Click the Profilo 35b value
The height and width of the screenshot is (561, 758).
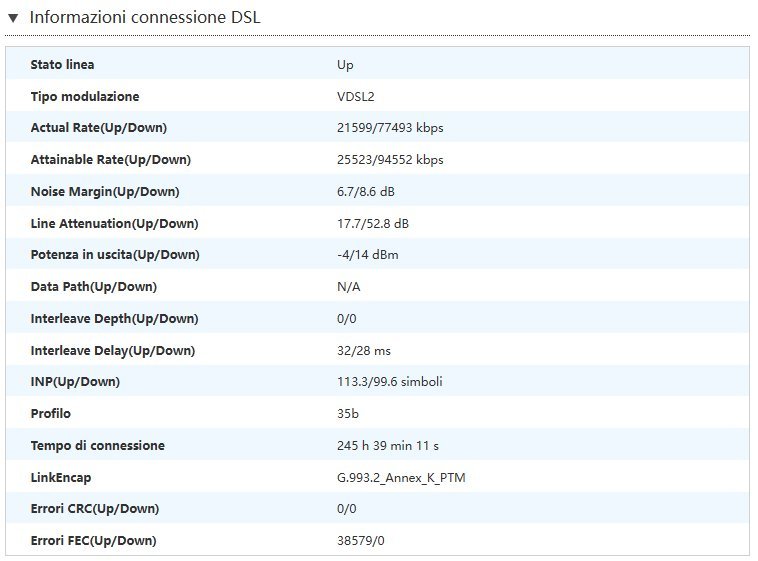(348, 414)
